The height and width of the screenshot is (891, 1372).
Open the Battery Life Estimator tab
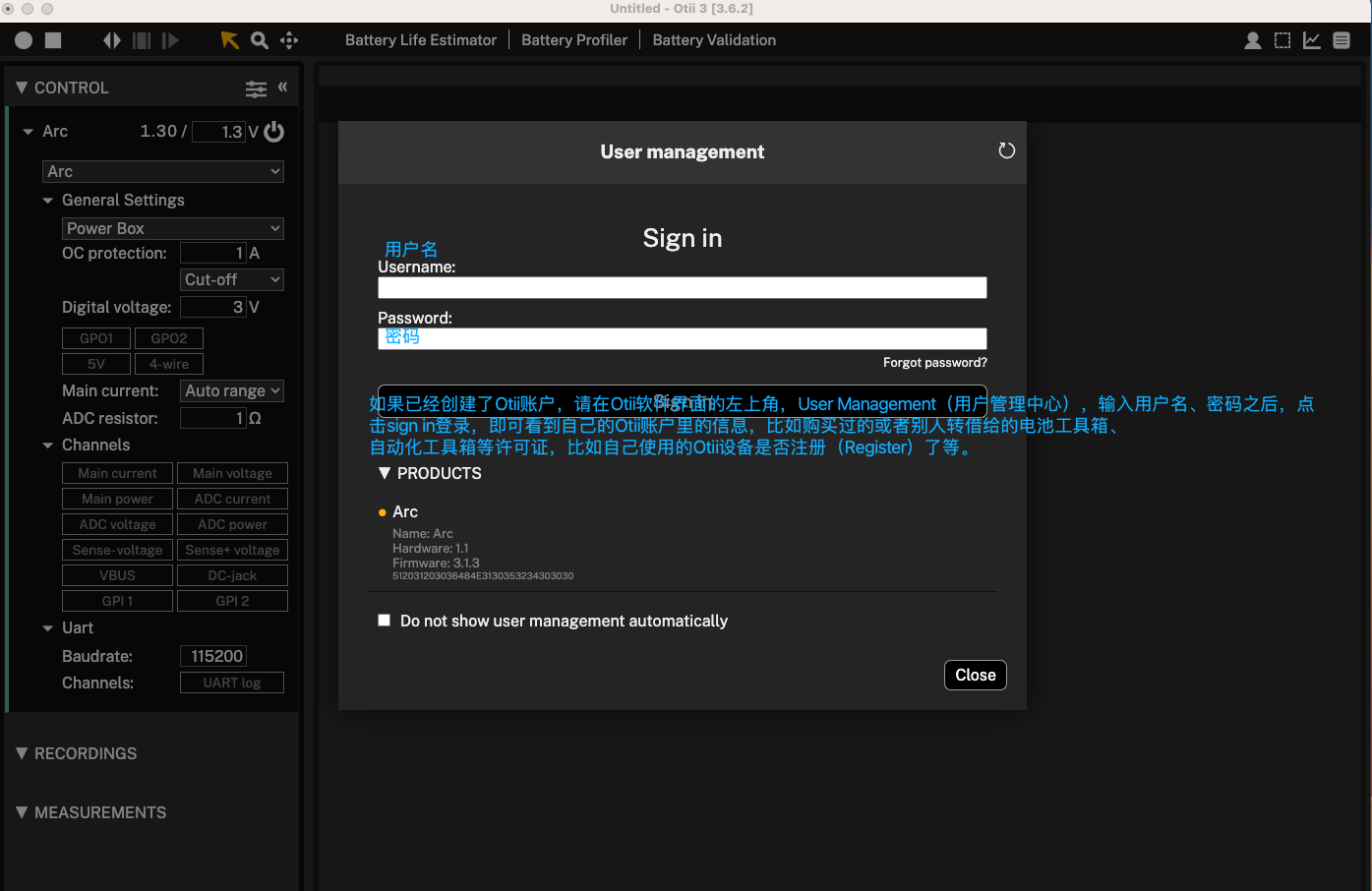tap(420, 40)
